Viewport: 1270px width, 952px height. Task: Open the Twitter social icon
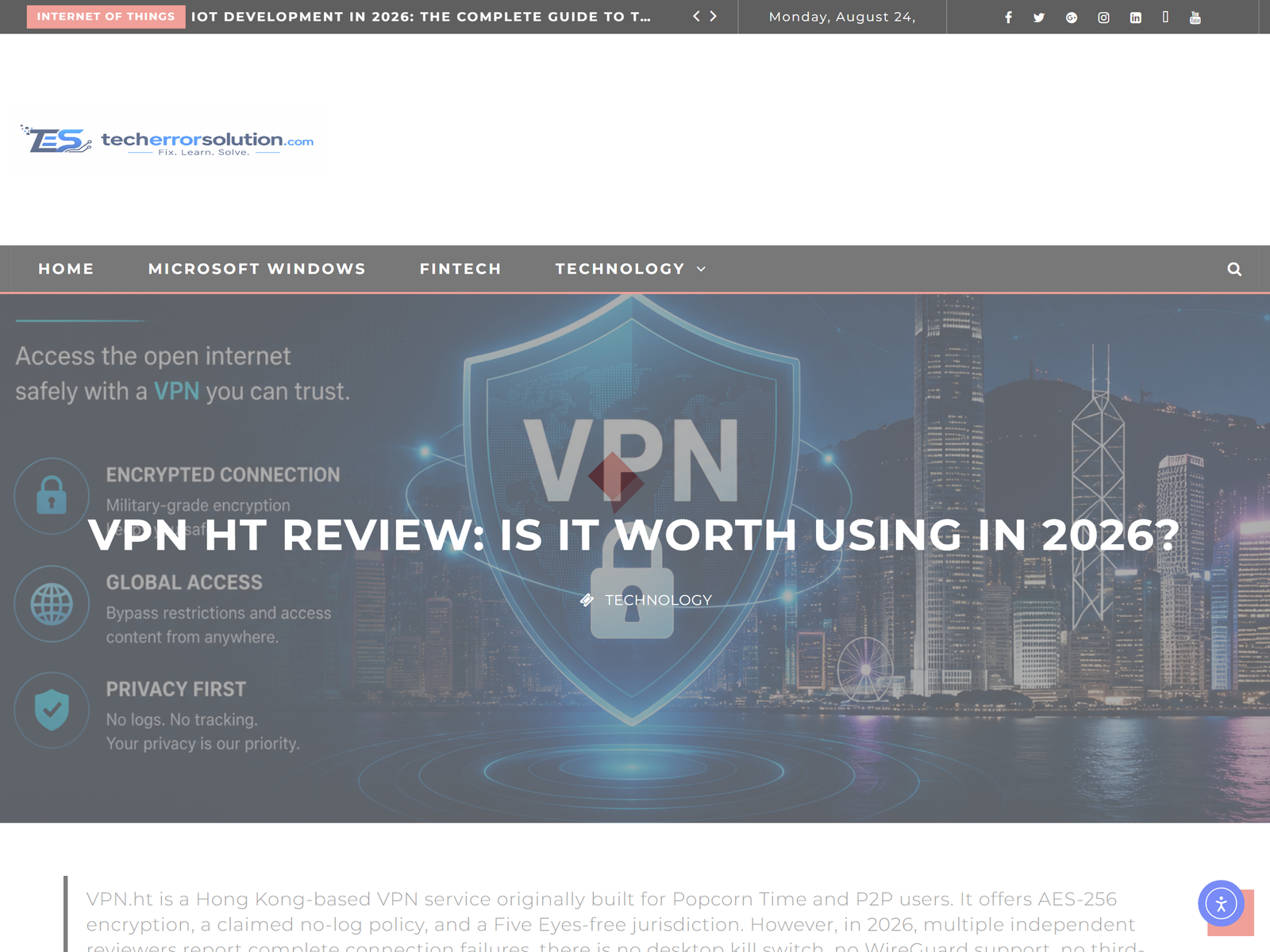[x=1039, y=17]
